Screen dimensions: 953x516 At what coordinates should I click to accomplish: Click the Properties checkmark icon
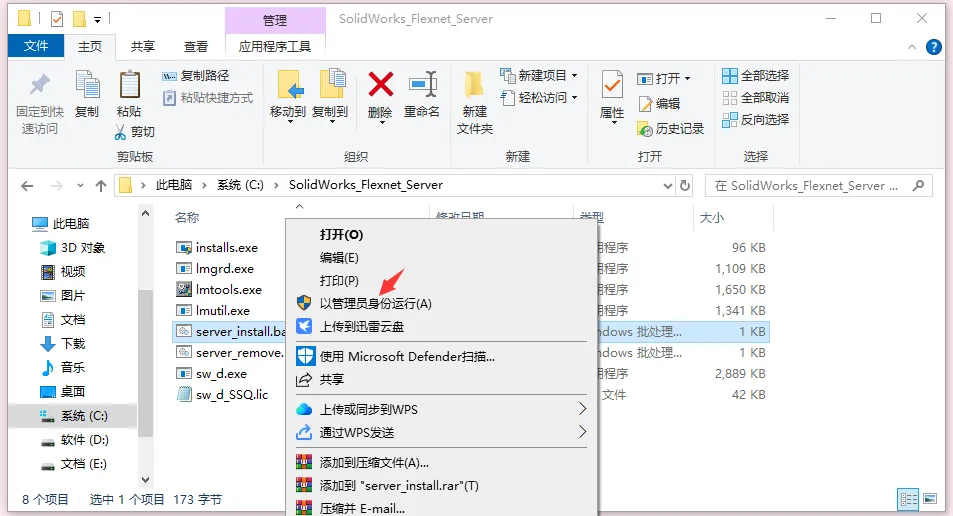612,84
